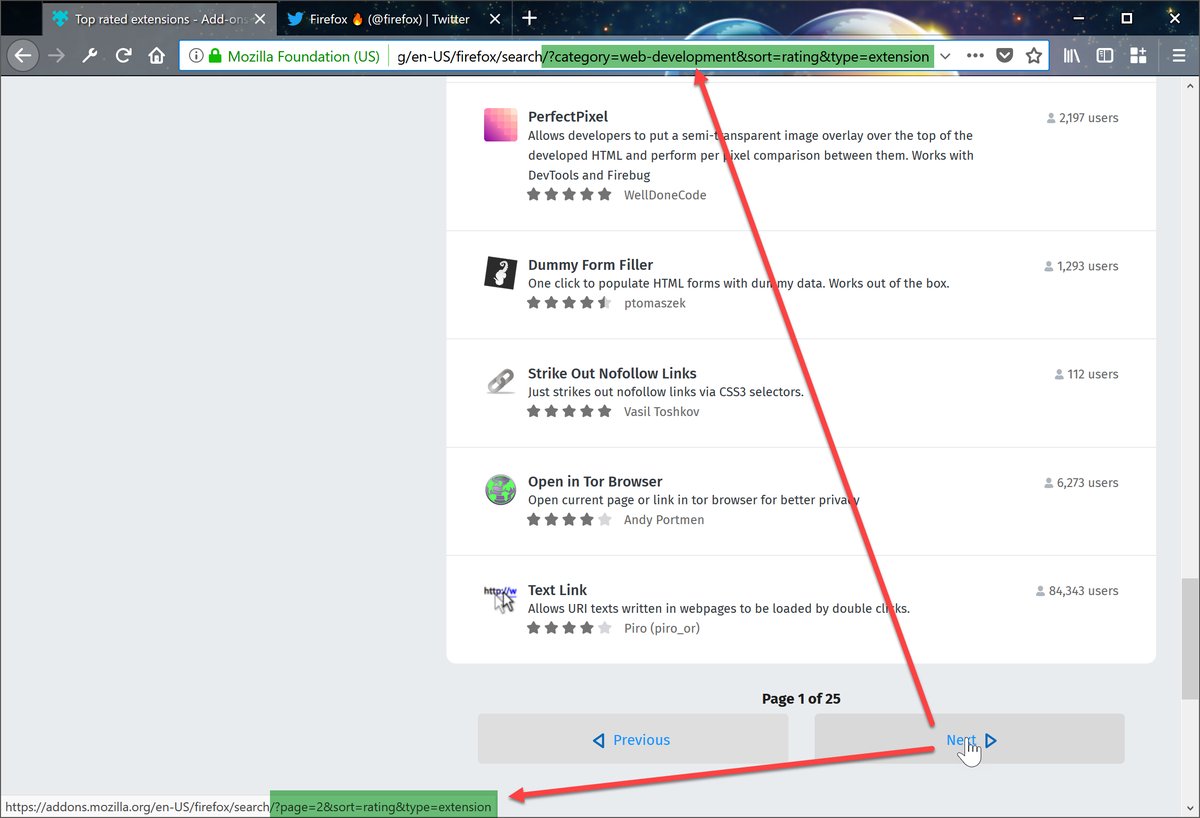Reload the current page

coord(123,56)
